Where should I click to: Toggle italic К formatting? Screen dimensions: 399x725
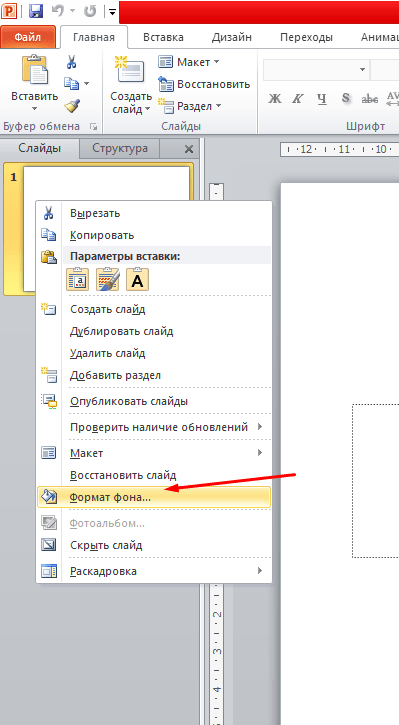coord(298,98)
